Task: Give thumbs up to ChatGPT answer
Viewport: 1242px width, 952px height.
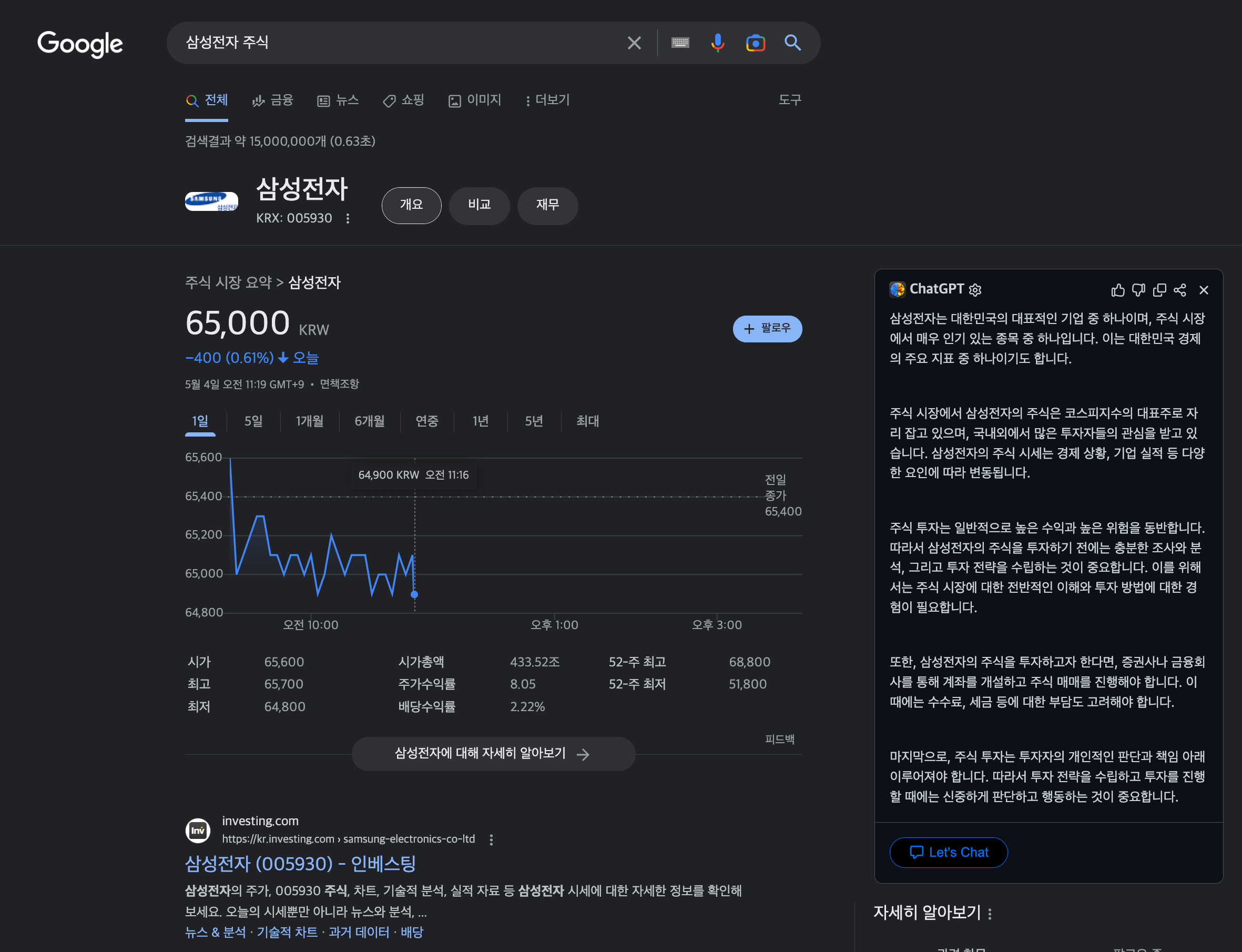Action: pos(1117,290)
